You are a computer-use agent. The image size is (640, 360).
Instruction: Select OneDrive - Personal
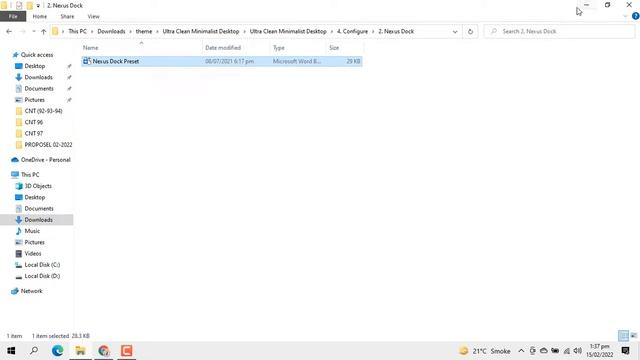tap(45, 160)
